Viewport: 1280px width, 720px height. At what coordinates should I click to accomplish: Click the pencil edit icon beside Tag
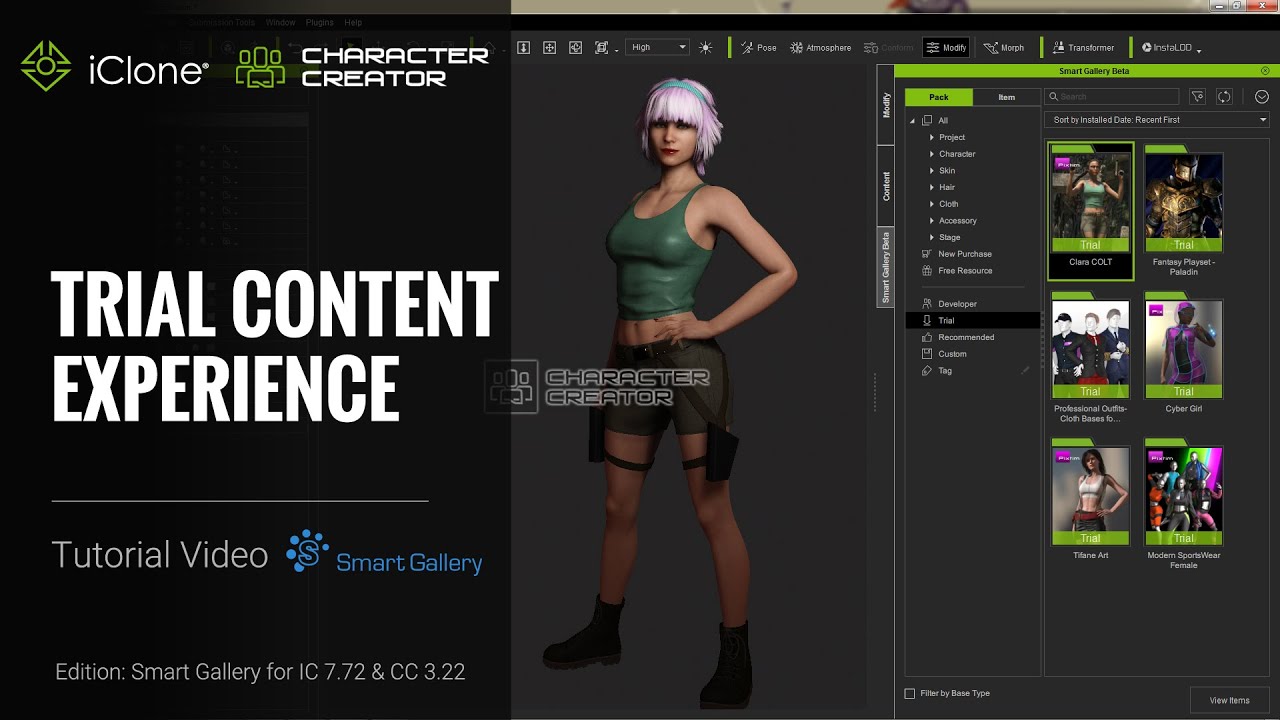click(x=1025, y=371)
